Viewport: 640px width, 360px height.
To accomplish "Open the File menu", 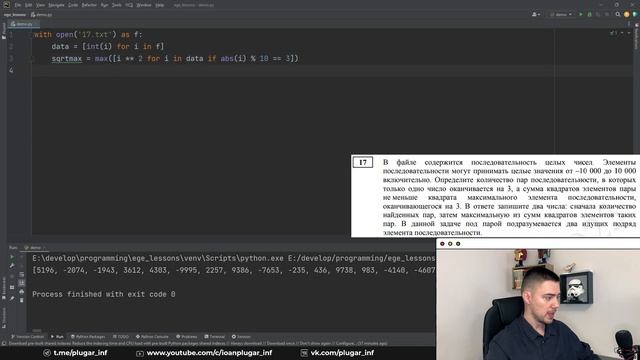I will pyautogui.click(x=18, y=5).
